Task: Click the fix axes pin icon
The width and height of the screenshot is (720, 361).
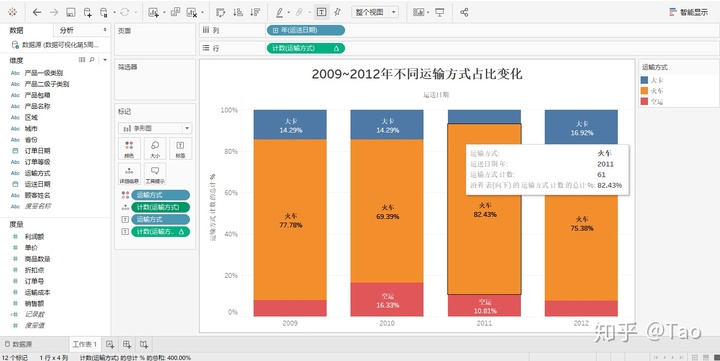Action: pos(338,12)
